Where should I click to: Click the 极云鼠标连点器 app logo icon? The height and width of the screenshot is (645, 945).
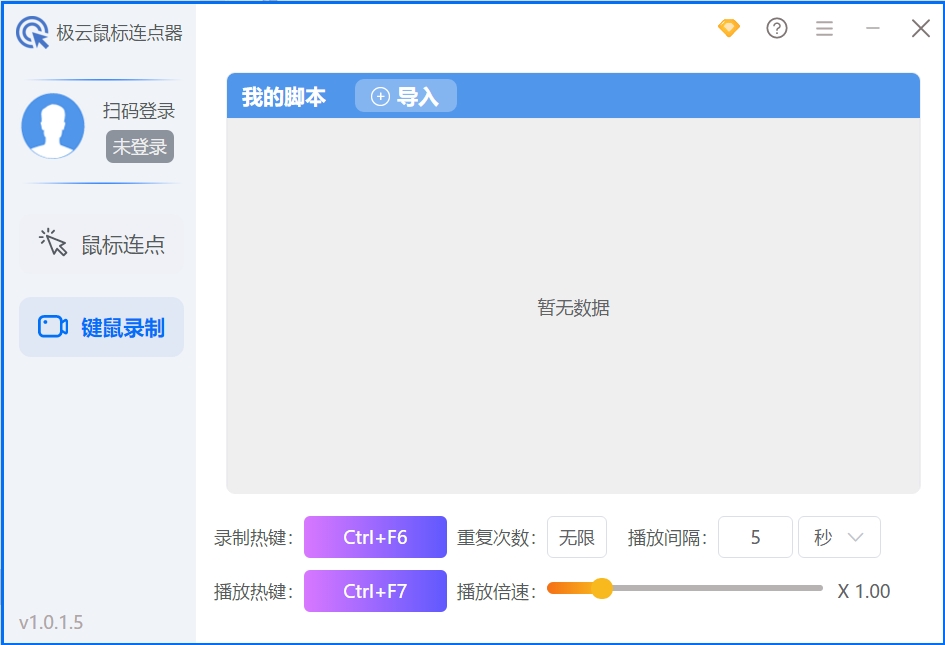click(x=33, y=32)
